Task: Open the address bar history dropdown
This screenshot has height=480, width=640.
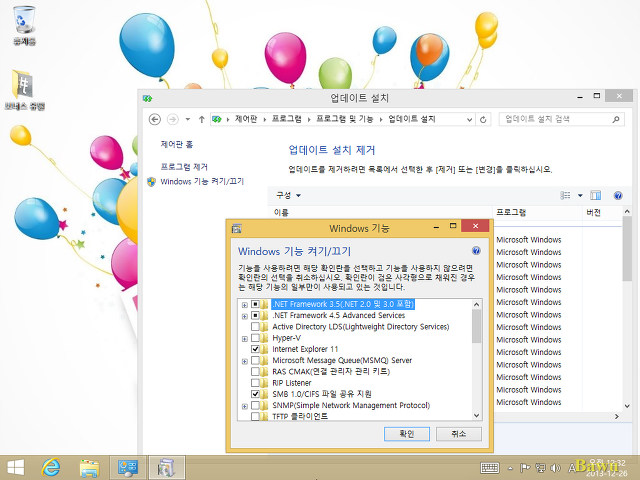Action: coord(469,120)
